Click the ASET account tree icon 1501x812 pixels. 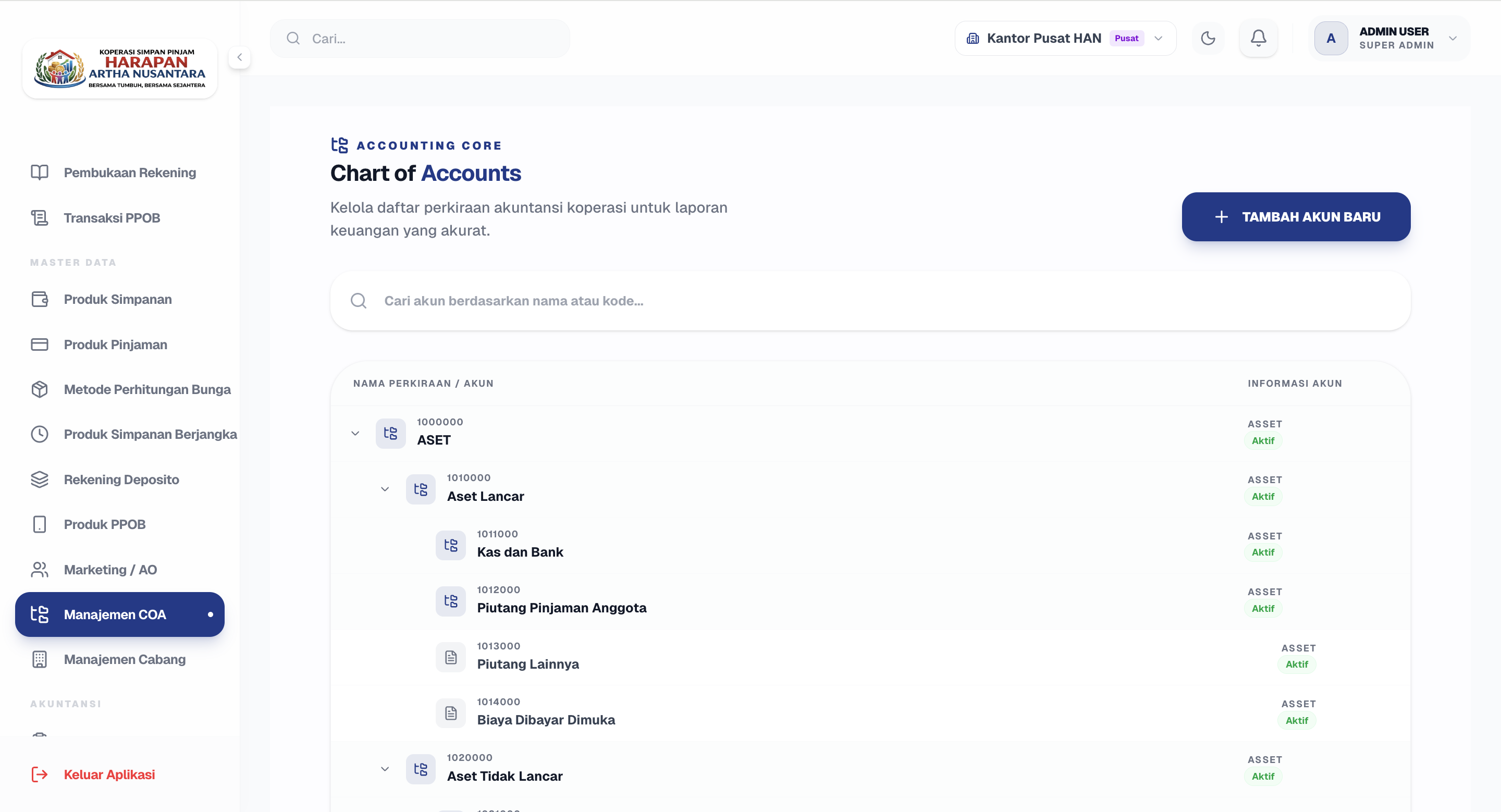tap(390, 433)
